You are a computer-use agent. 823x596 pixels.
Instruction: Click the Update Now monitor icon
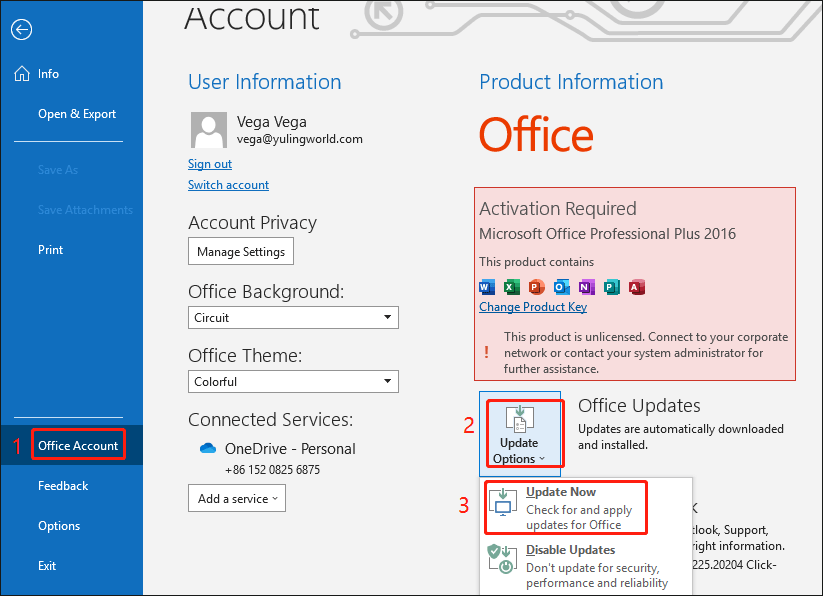tap(503, 503)
